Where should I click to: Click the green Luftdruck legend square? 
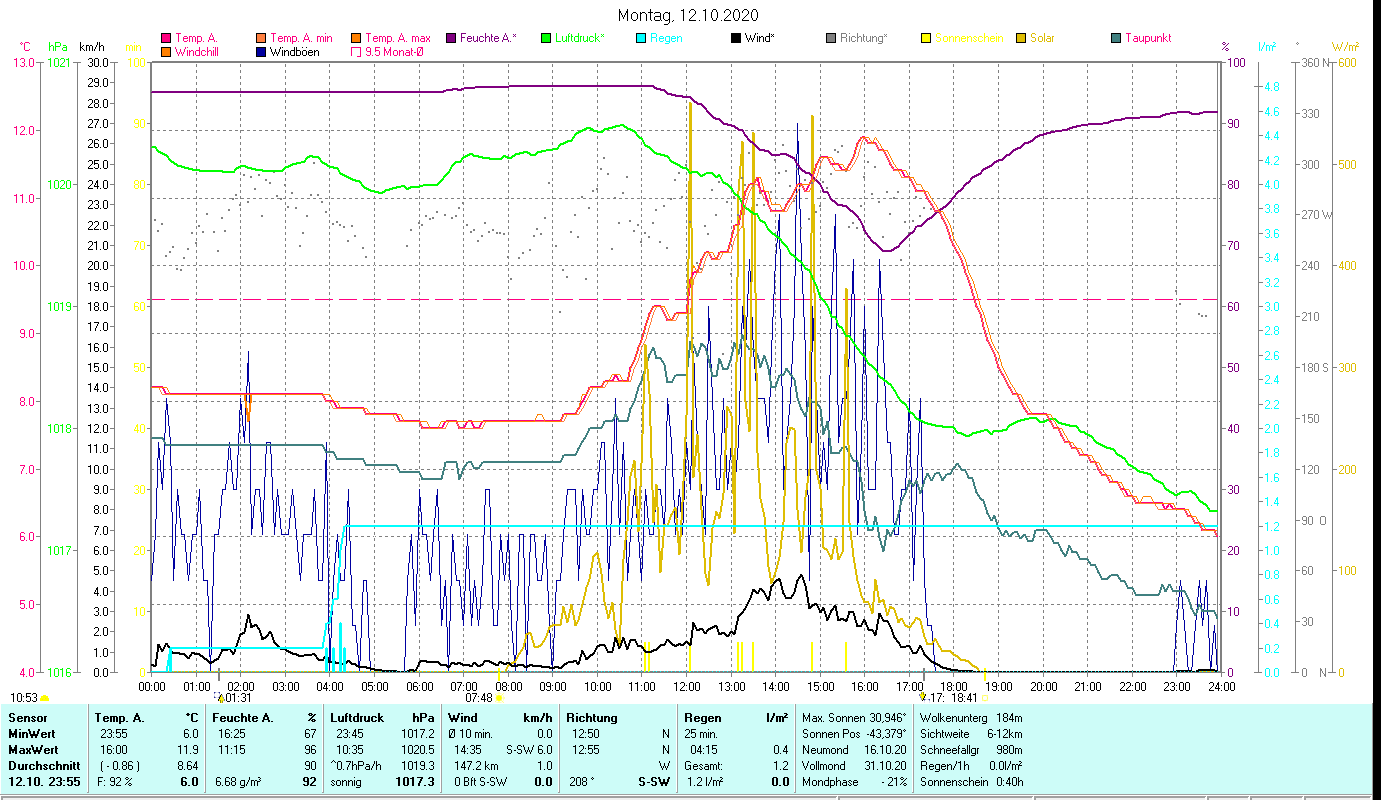pos(546,38)
